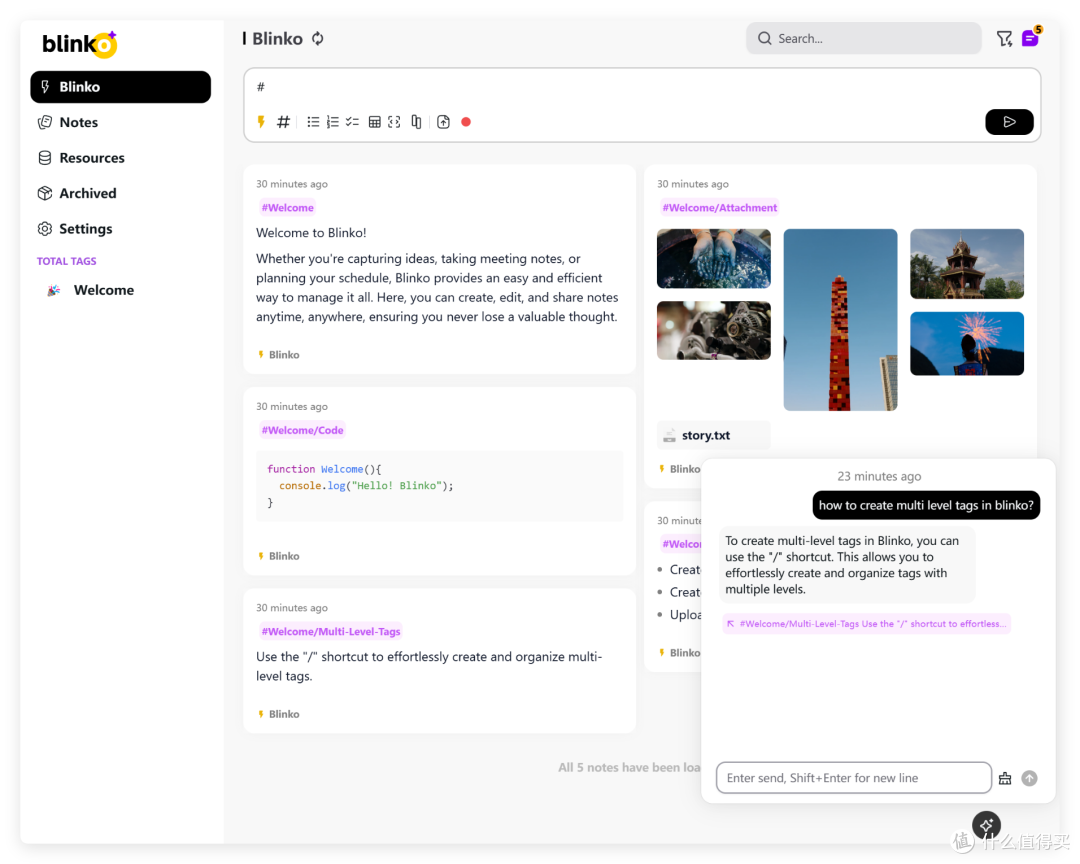Expand the Welcome tag in sidebar

point(103,290)
